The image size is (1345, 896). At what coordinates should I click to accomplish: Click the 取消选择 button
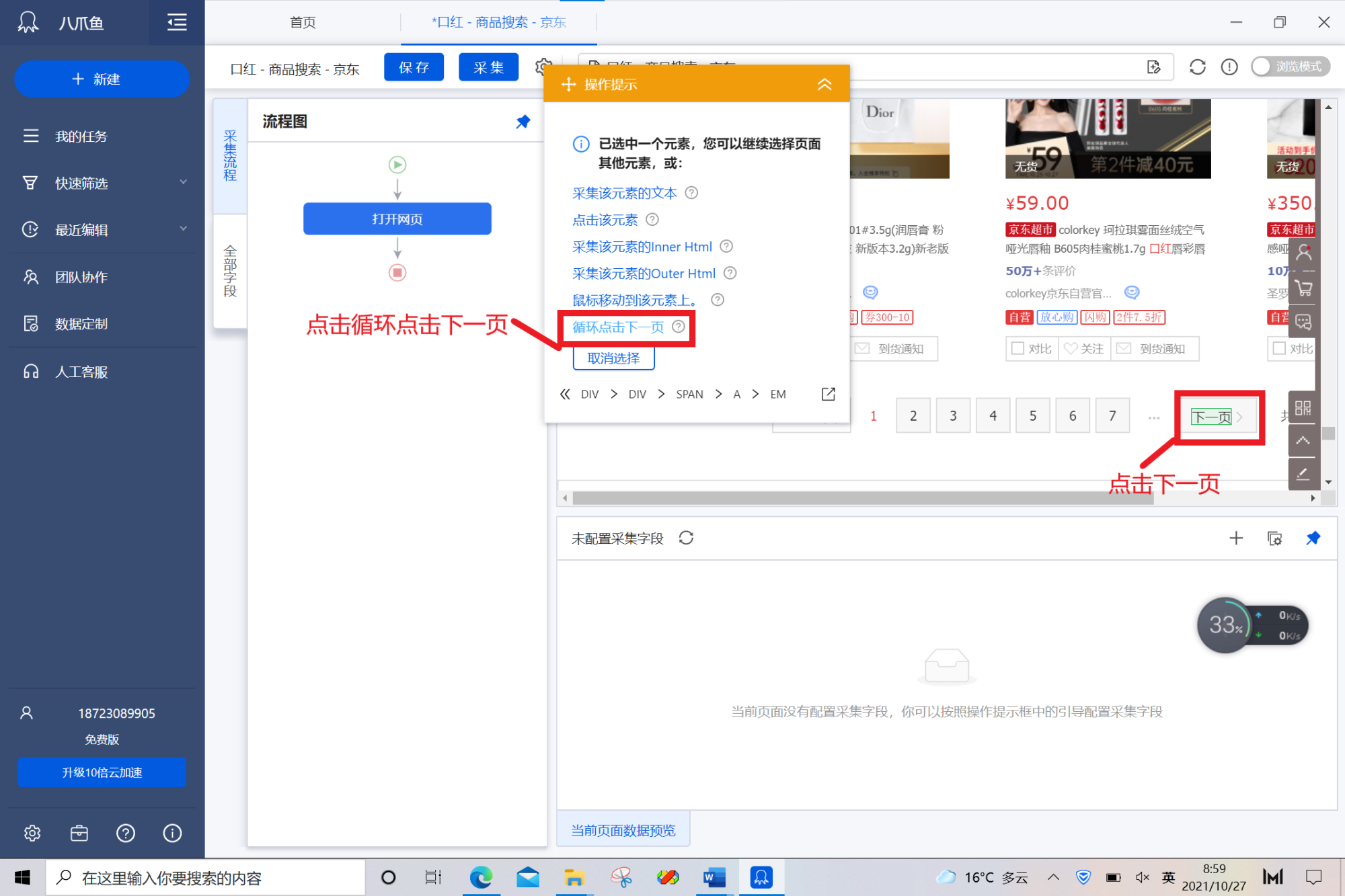(x=613, y=358)
